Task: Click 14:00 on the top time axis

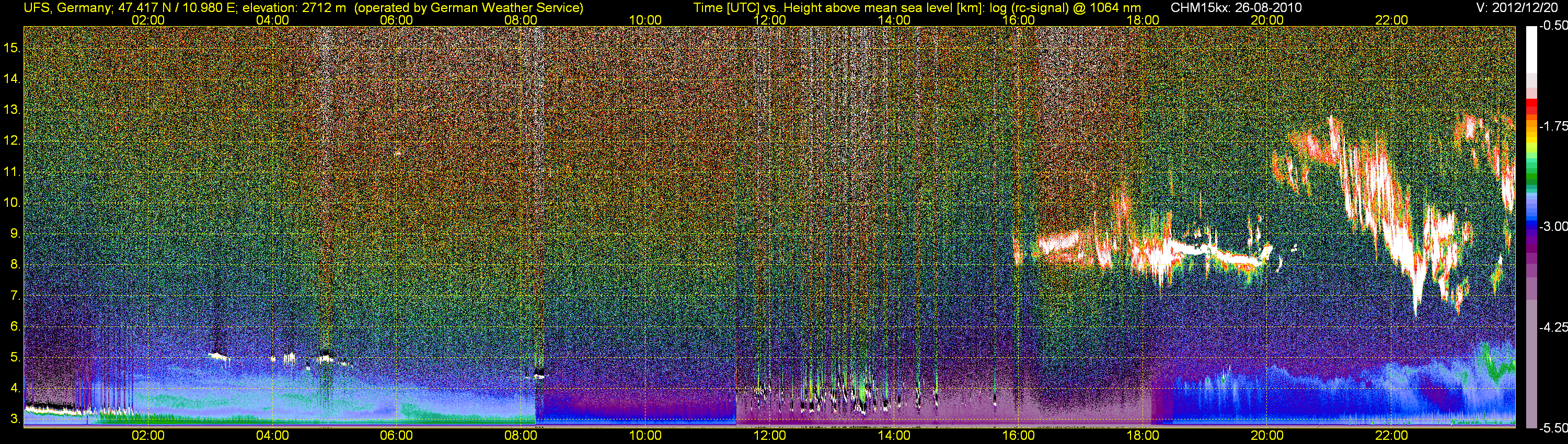Action: click(x=894, y=20)
